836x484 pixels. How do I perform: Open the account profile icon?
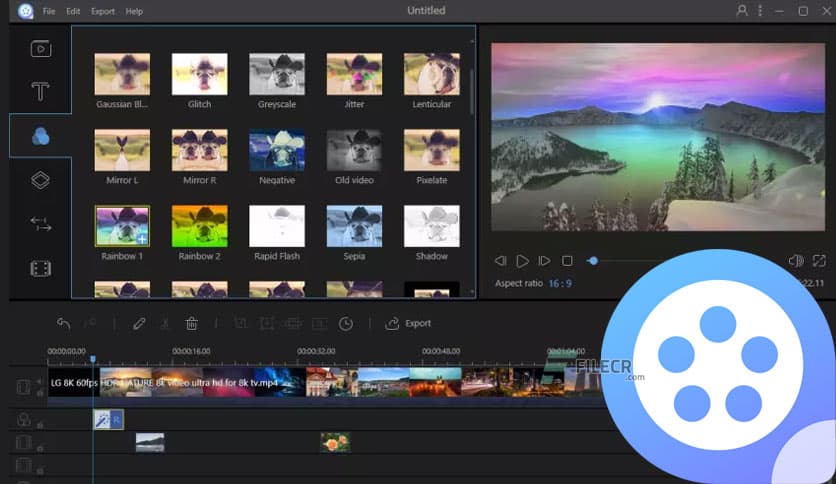pyautogui.click(x=742, y=10)
